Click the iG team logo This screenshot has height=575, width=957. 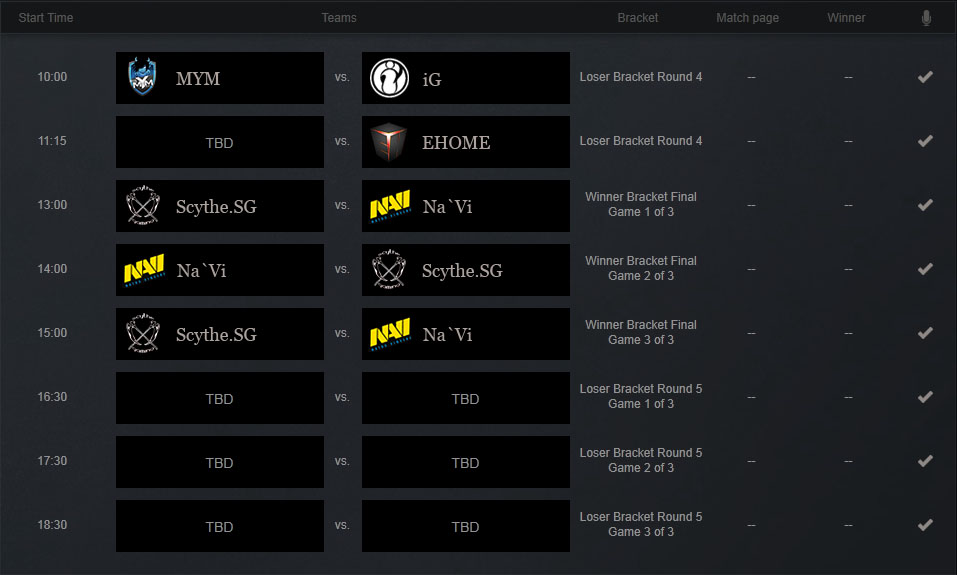pyautogui.click(x=389, y=78)
